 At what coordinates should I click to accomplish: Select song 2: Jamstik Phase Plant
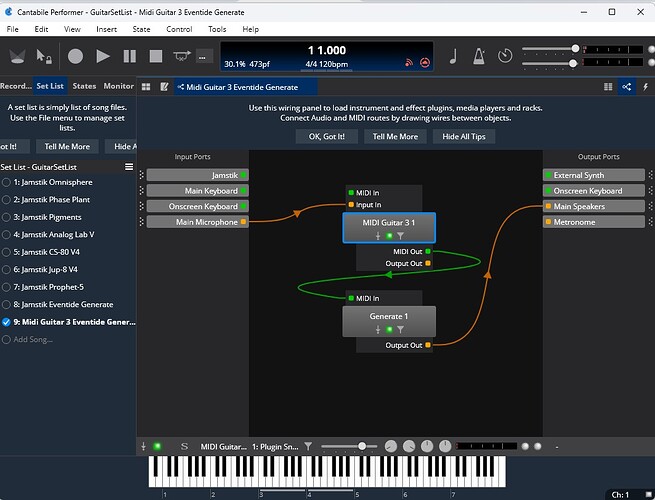68,200
